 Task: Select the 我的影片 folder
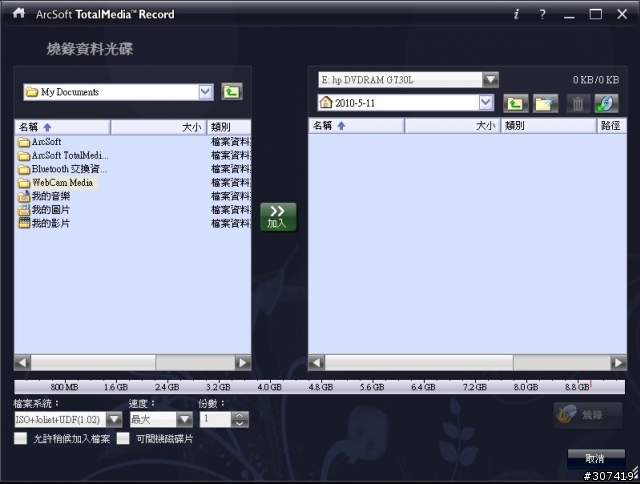coord(44,223)
